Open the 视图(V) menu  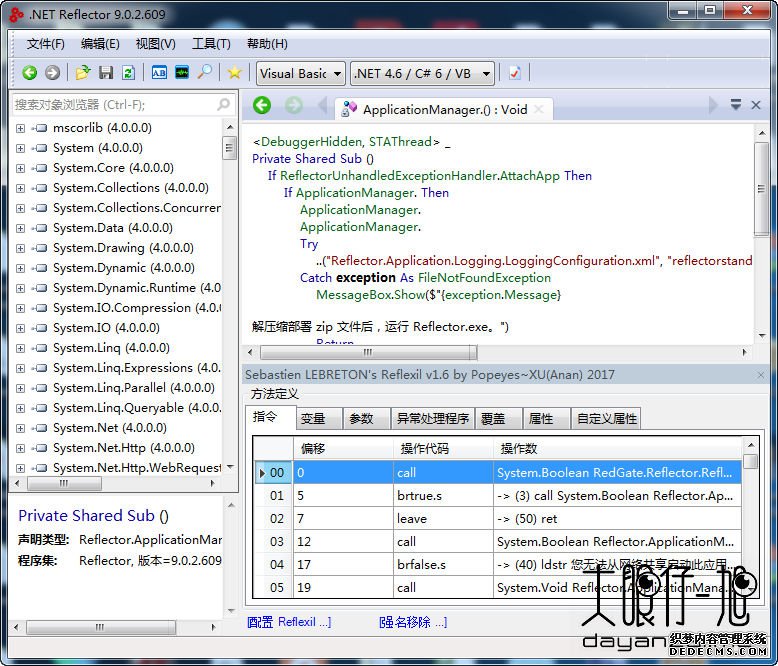[155, 44]
